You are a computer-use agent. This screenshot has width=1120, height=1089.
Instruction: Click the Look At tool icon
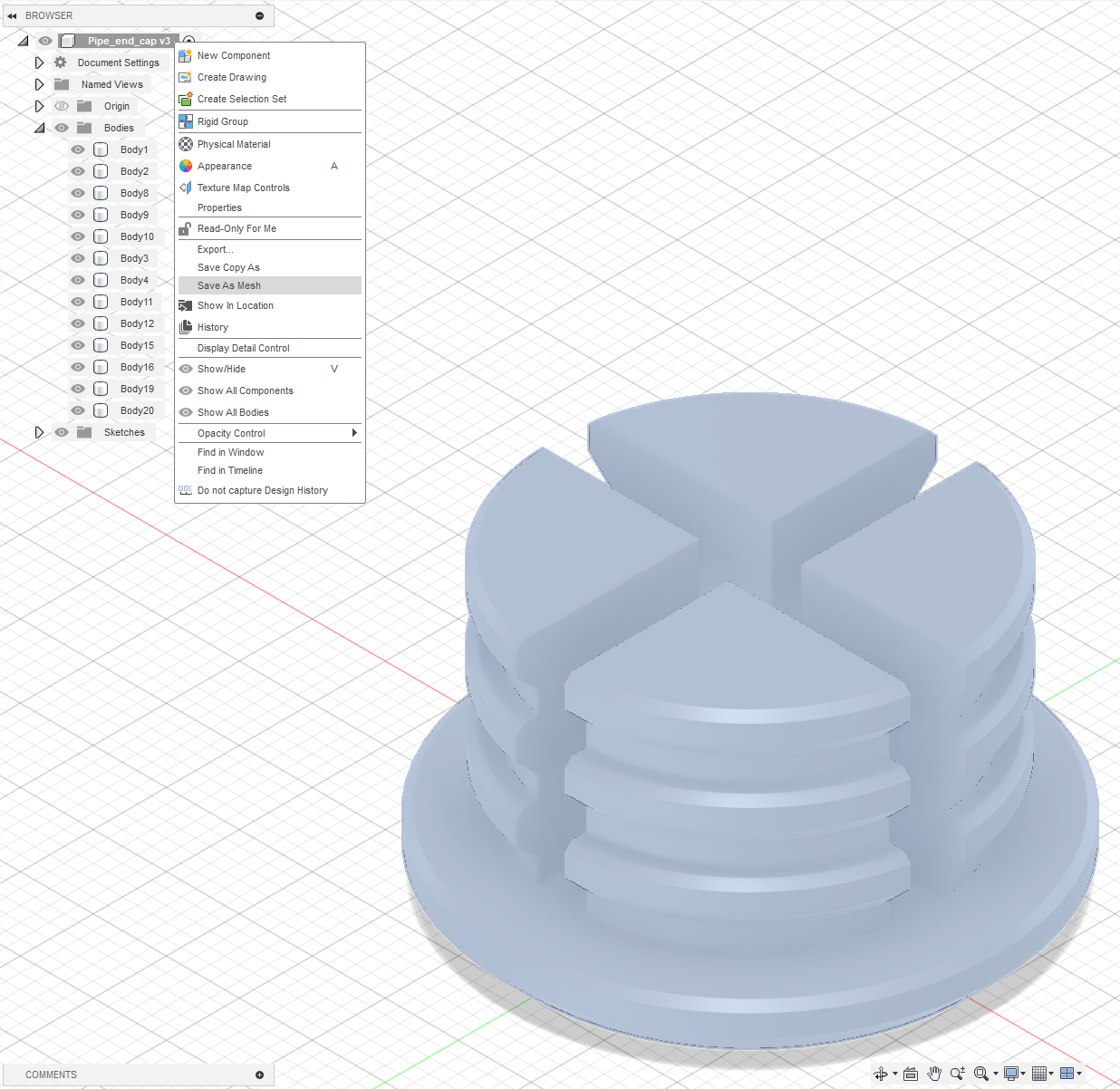911,1074
